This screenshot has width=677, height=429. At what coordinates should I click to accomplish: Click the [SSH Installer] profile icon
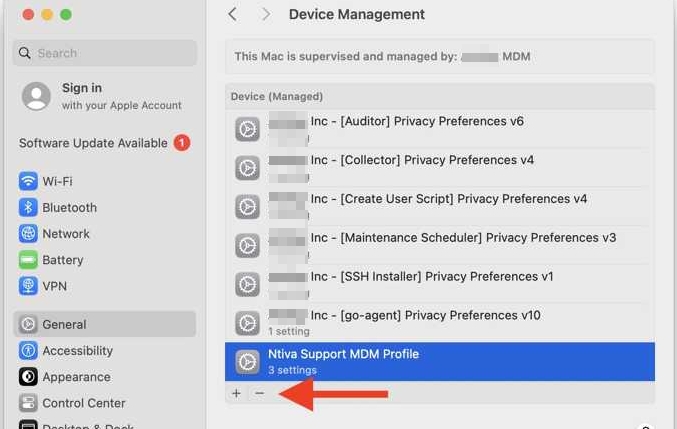point(247,284)
